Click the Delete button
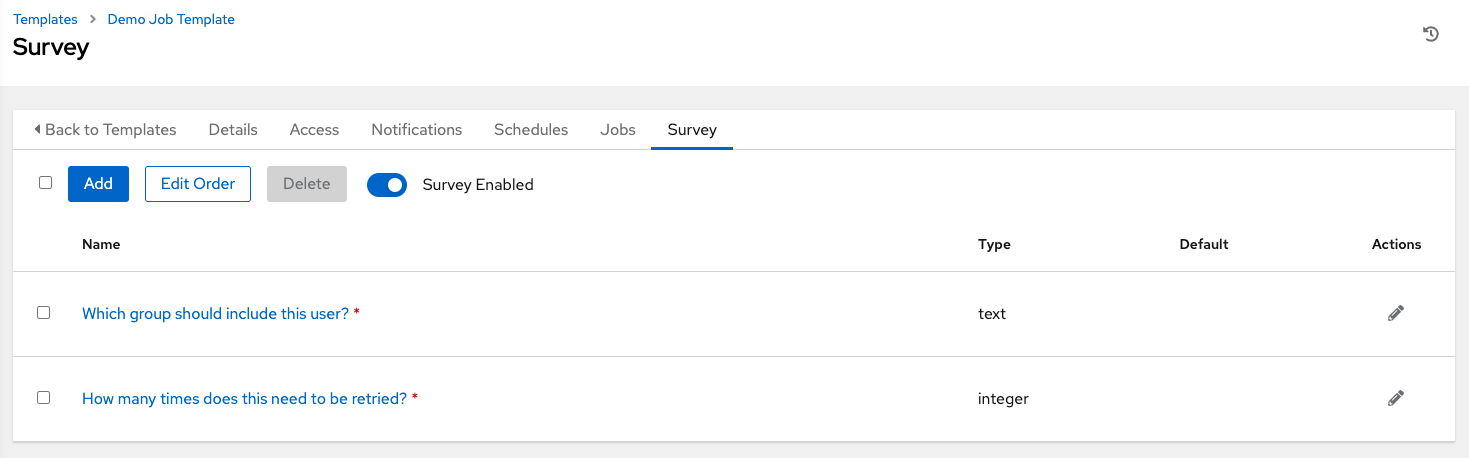The image size is (1469, 458). tap(306, 184)
